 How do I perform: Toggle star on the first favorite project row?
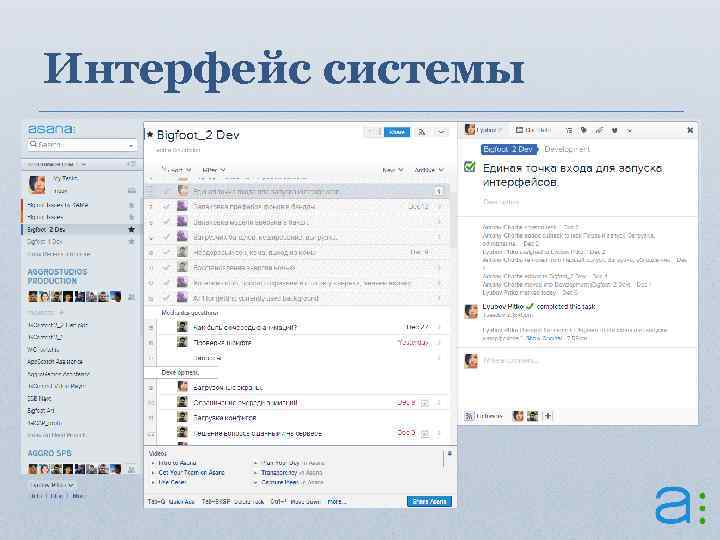click(x=131, y=205)
